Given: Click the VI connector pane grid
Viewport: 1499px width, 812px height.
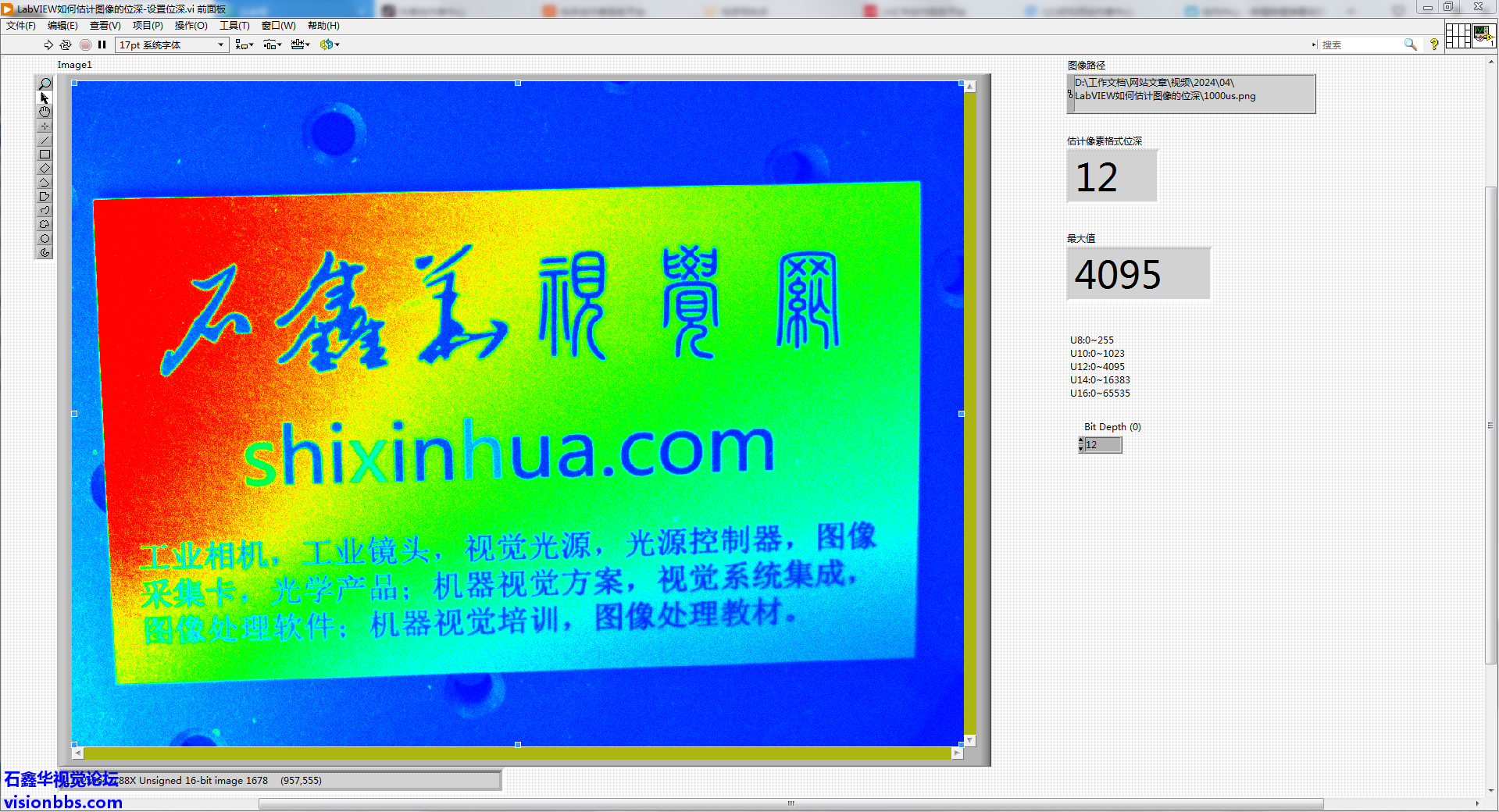Looking at the screenshot, I should 1458,36.
